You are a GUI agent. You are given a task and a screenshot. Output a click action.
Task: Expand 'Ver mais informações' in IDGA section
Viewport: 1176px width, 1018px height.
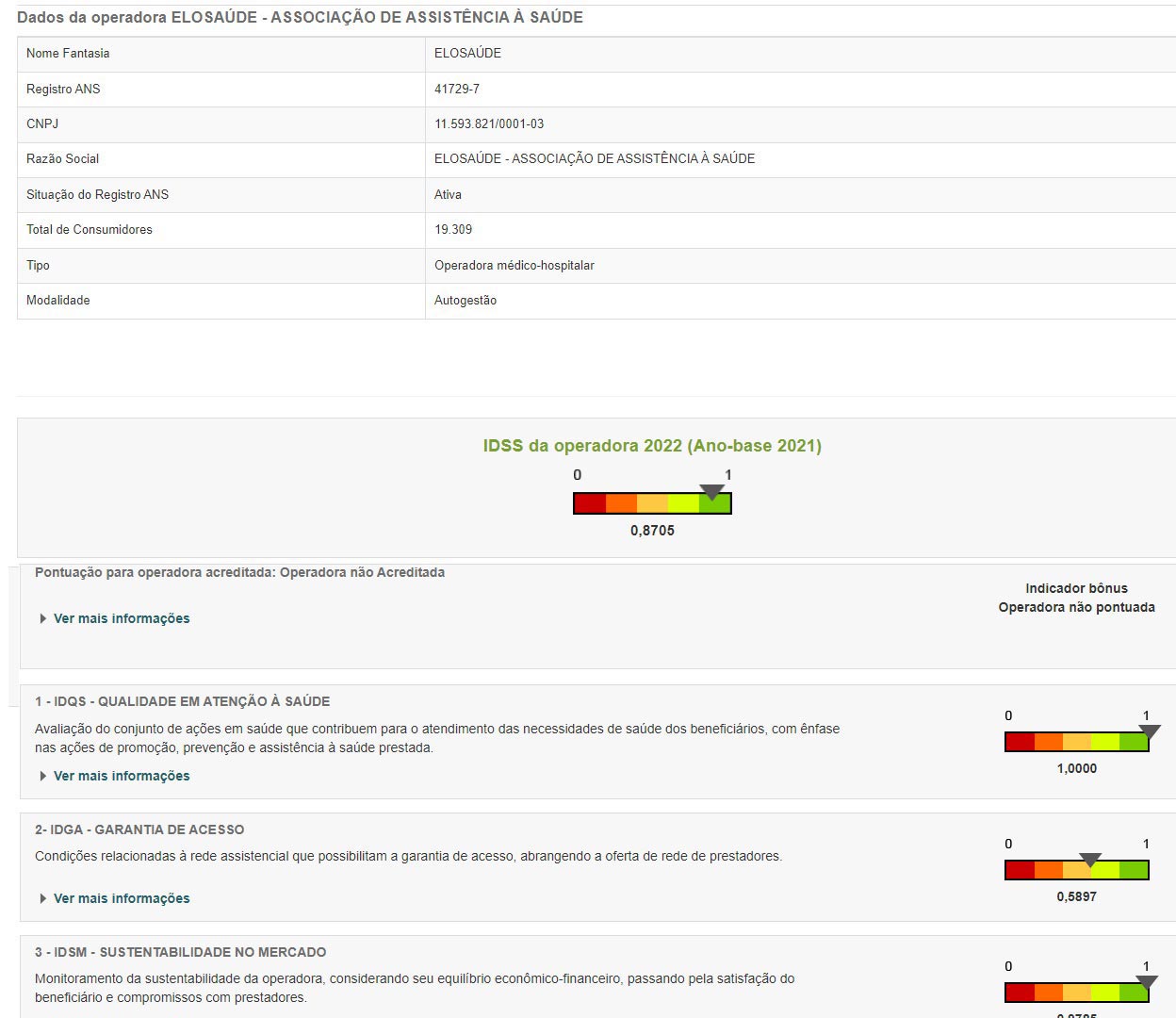click(121, 898)
